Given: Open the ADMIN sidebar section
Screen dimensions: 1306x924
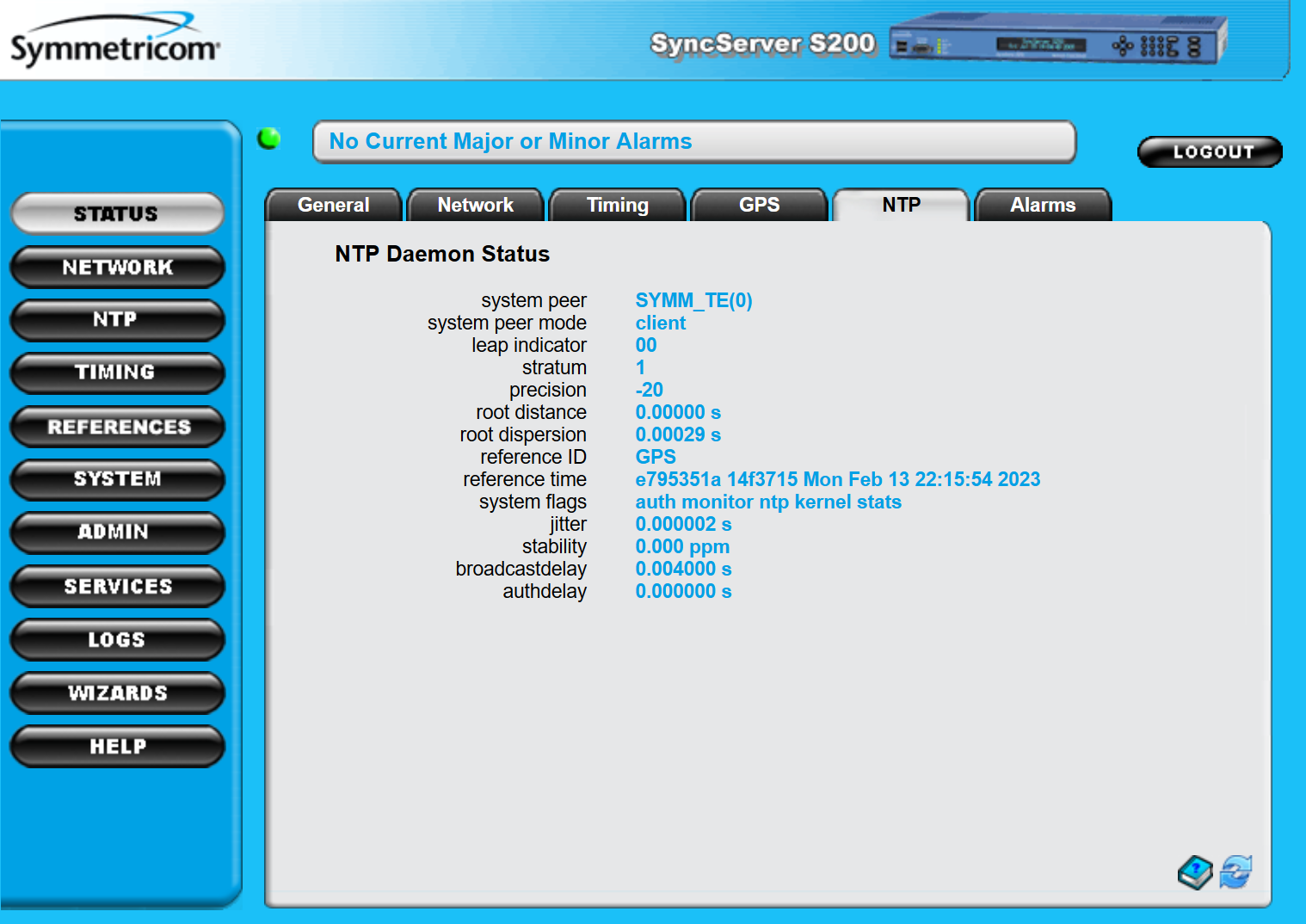Looking at the screenshot, I should (x=117, y=533).
